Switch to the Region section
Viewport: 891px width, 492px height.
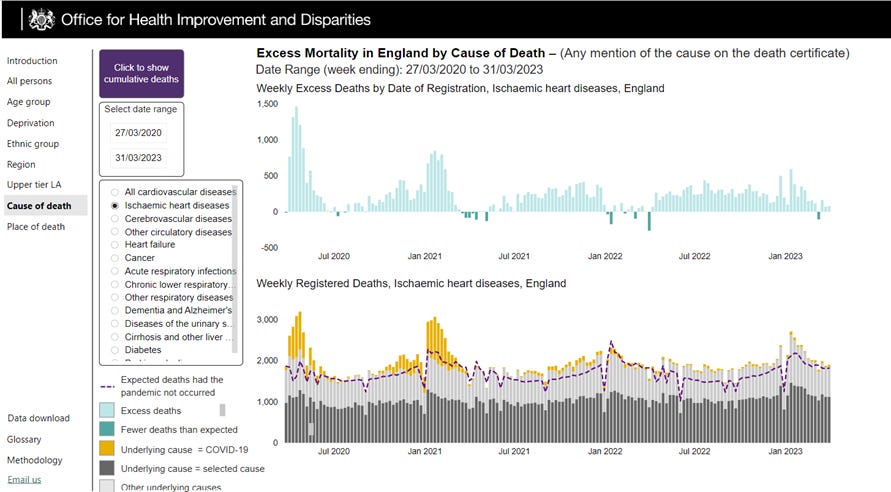point(21,164)
